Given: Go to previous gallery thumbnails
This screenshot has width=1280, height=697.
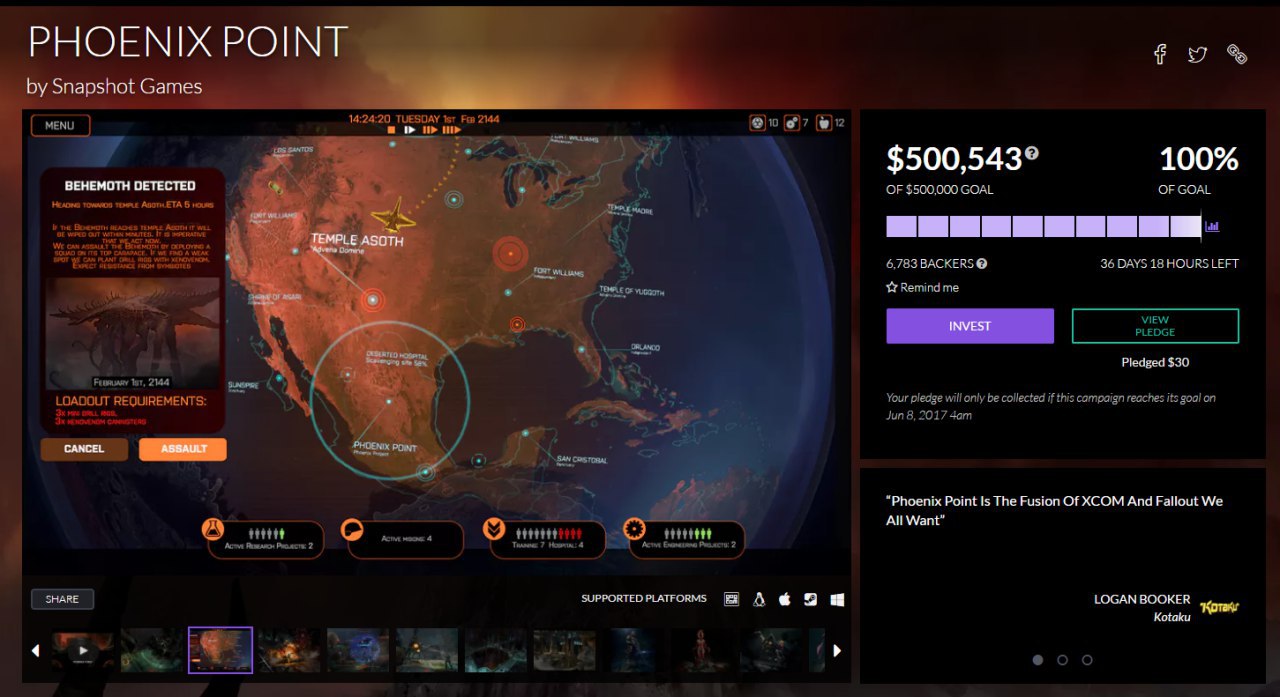Looking at the screenshot, I should 36,650.
